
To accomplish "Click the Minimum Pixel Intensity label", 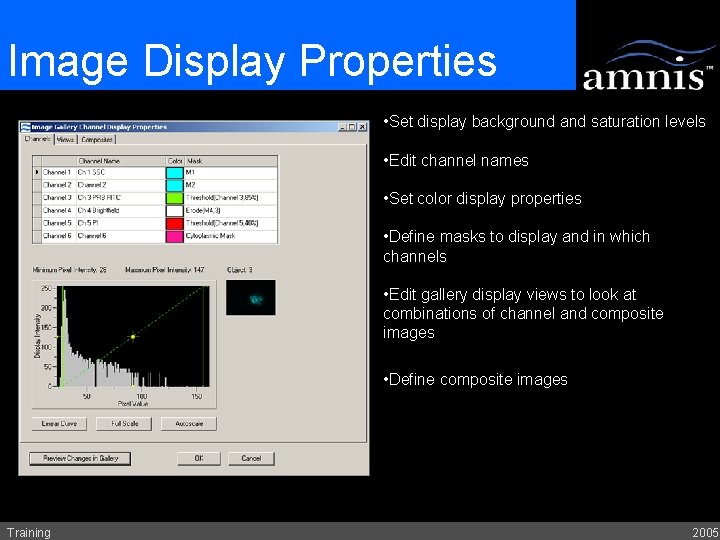I will (x=69, y=270).
